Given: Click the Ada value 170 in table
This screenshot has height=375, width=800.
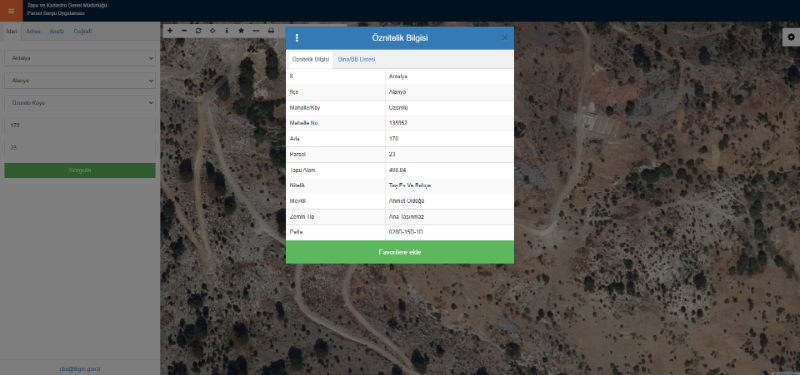Looking at the screenshot, I should coord(393,139).
